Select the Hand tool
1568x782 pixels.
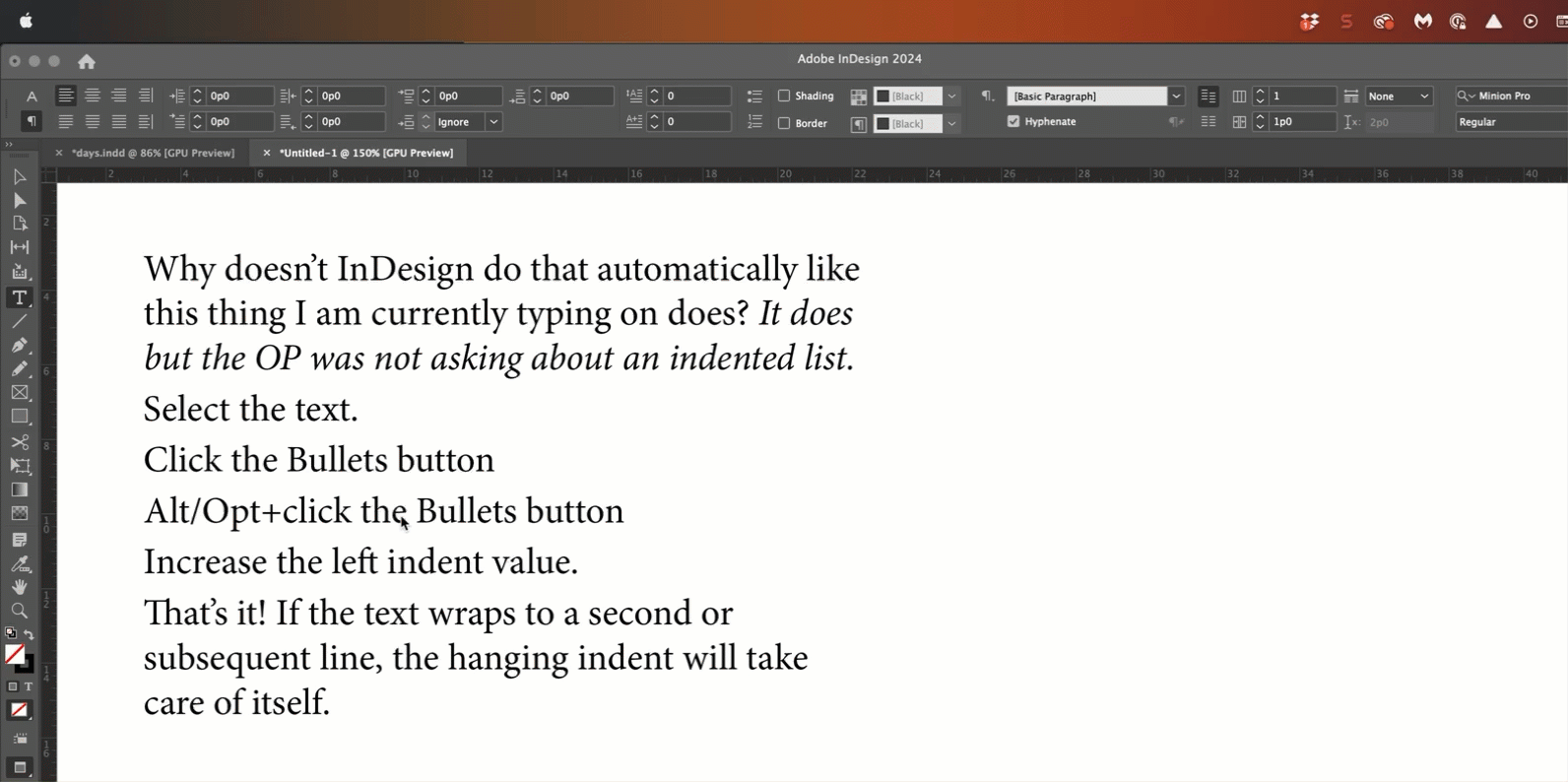[x=19, y=587]
